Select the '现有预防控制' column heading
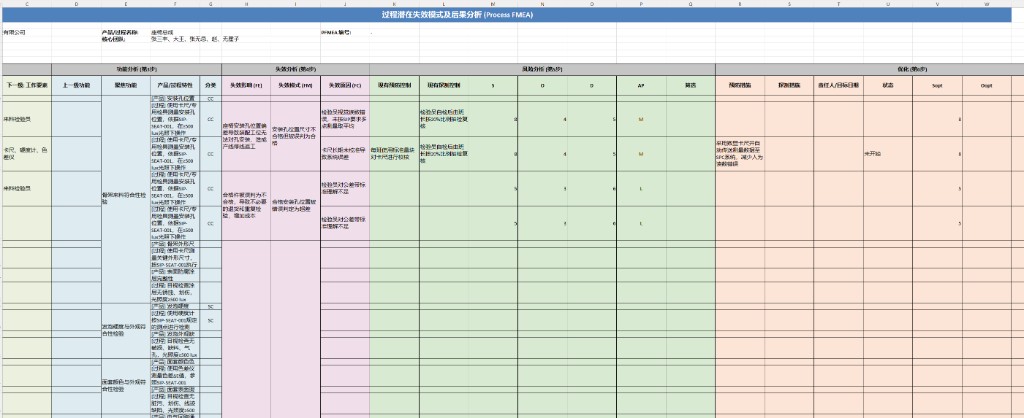Screen dimensions: 1024x418 tap(394, 86)
